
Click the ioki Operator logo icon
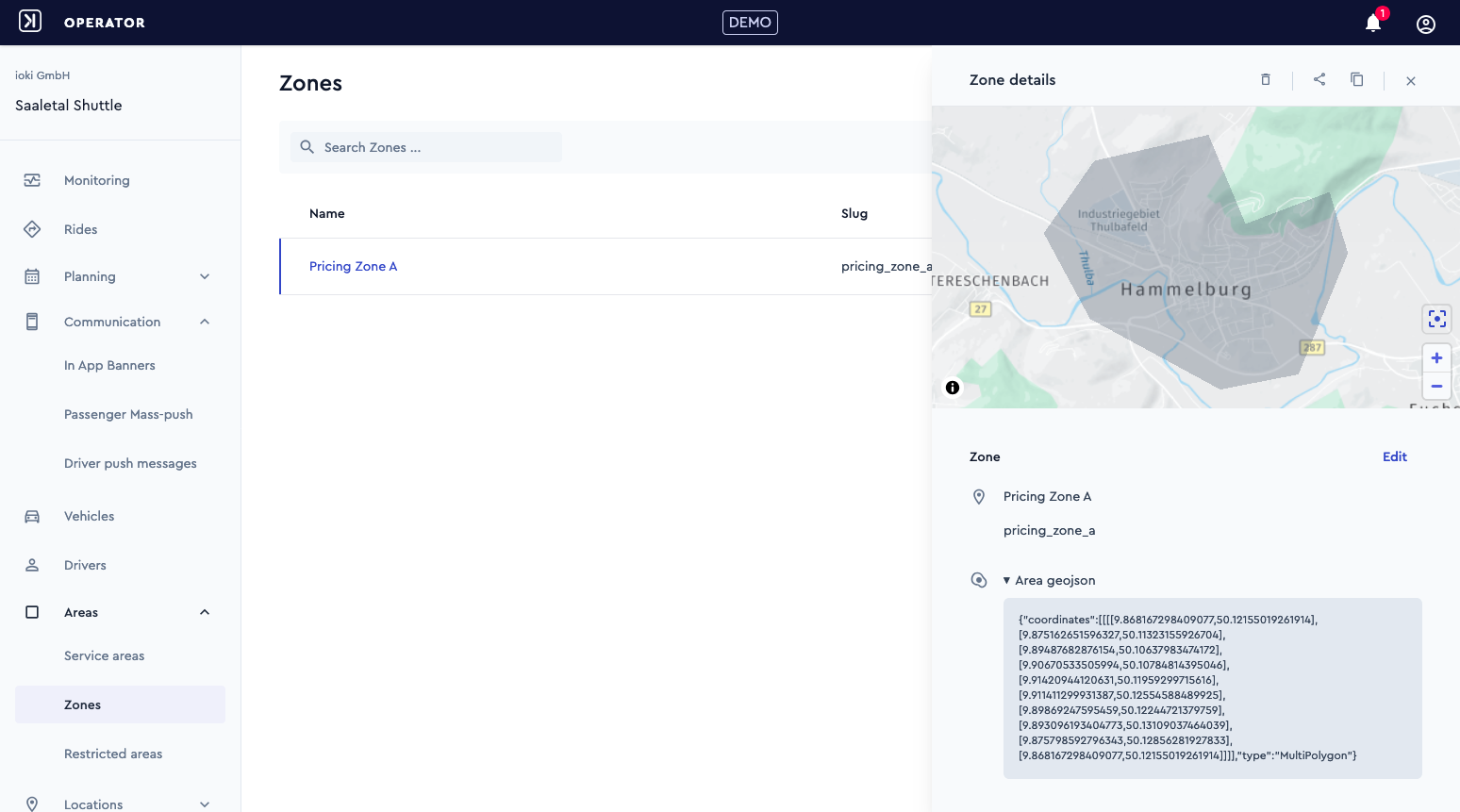30,21
